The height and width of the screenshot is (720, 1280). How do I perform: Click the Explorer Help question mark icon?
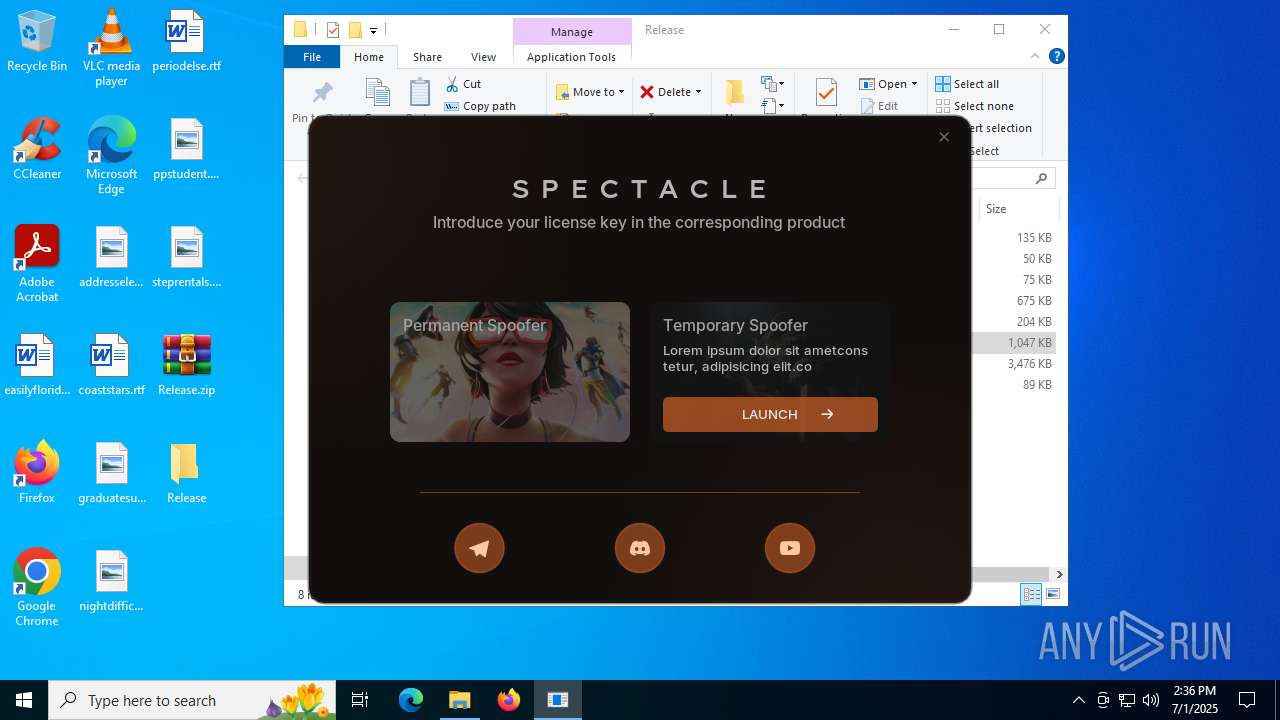point(1056,56)
